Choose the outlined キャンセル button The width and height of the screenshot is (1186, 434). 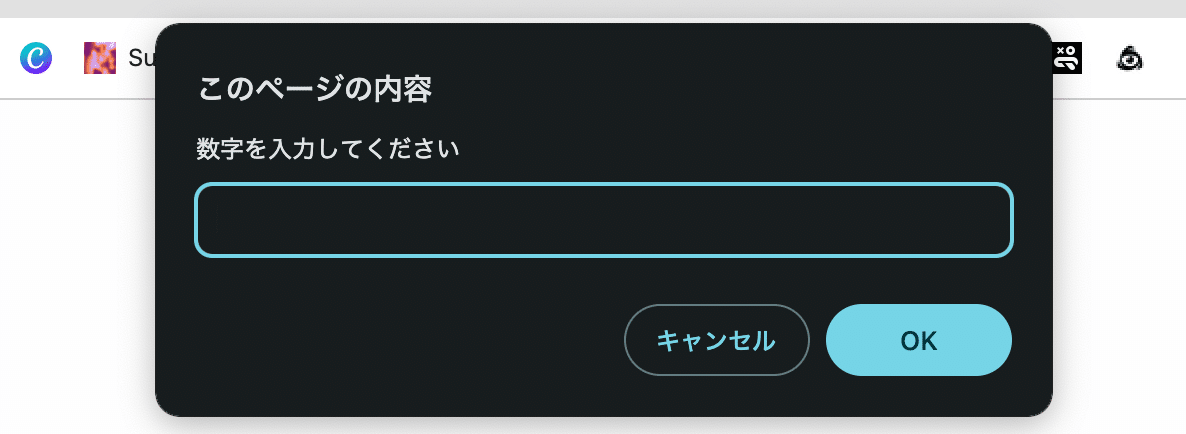click(716, 340)
